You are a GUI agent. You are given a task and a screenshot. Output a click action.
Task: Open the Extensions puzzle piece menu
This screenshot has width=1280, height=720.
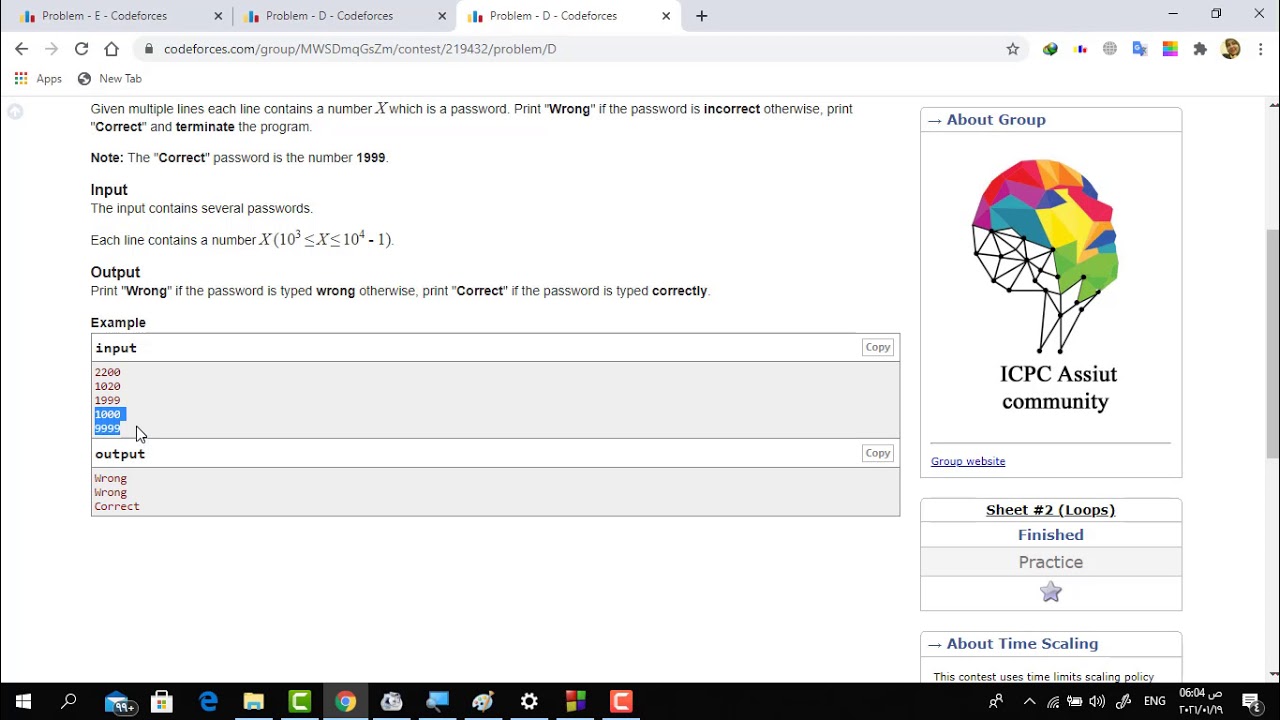(x=1200, y=48)
